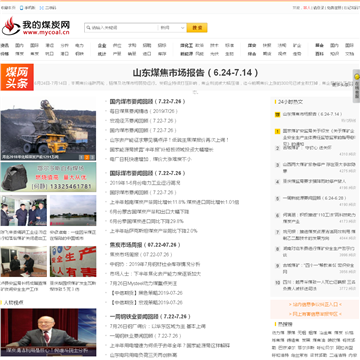Open the 统计 navigation category
Screen dimensions: 360x360
(x=102, y=54)
